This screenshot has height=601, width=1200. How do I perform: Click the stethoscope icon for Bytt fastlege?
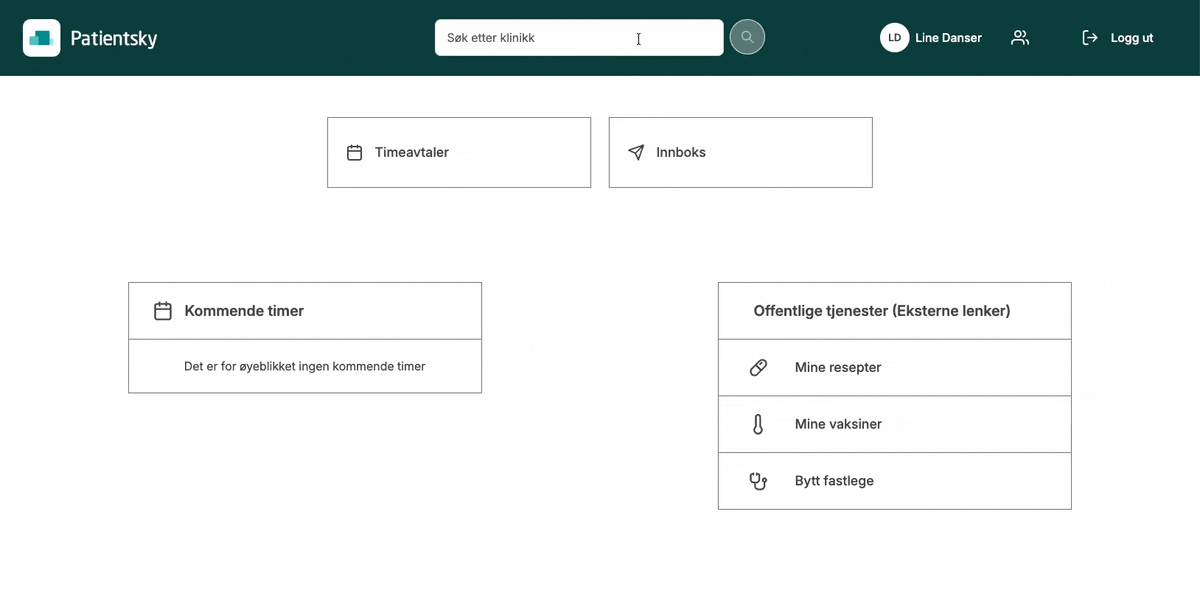(x=758, y=481)
